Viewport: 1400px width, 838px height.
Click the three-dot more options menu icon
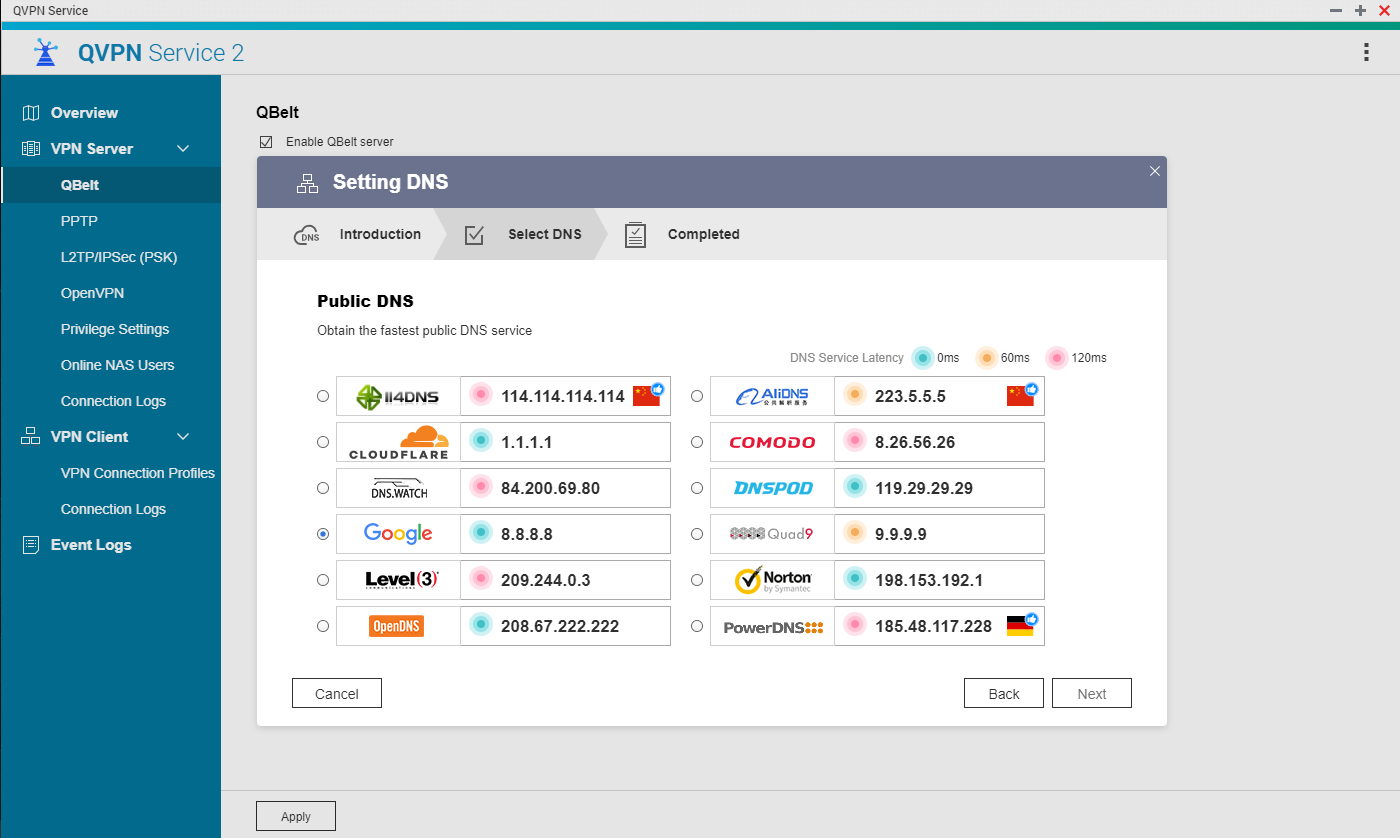point(1366,53)
